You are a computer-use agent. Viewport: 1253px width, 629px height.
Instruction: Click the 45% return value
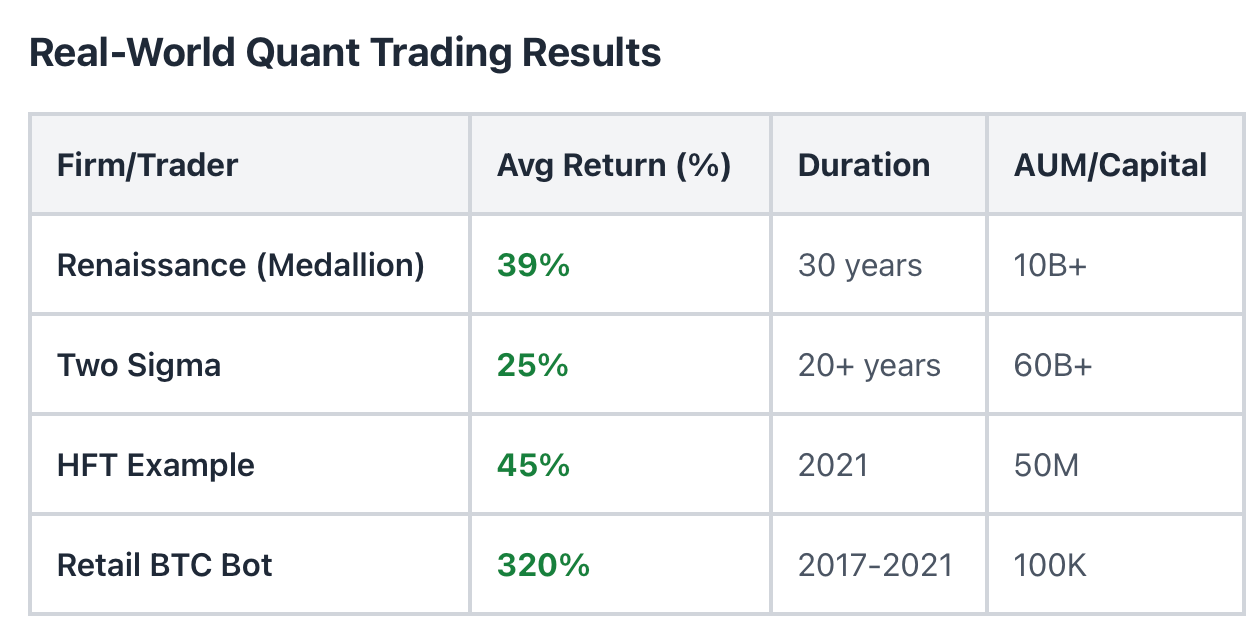pyautogui.click(x=533, y=465)
